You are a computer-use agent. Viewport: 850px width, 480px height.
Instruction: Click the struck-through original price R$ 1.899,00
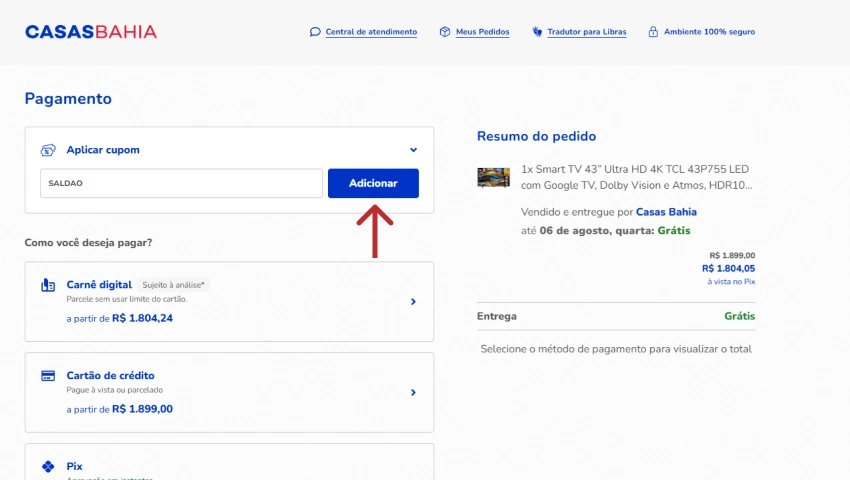point(732,255)
